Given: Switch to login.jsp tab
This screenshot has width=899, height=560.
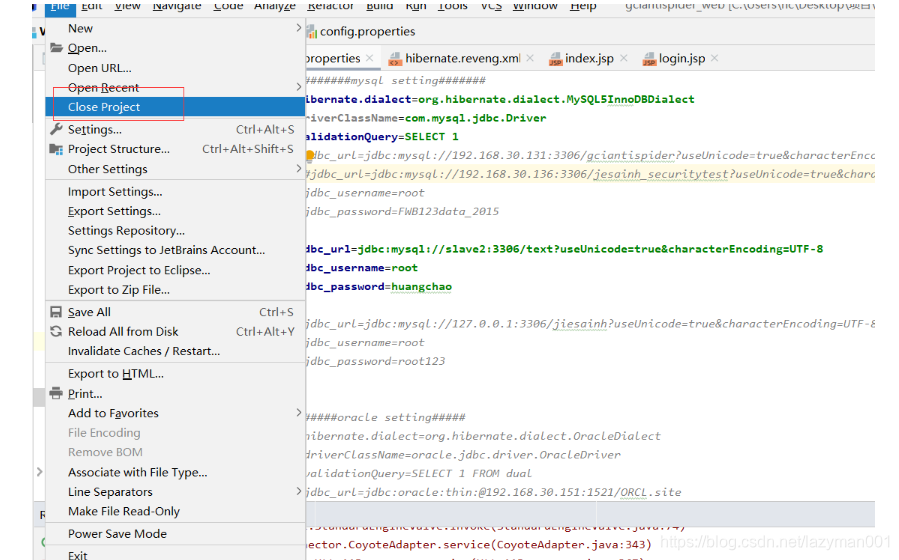Looking at the screenshot, I should (x=682, y=58).
